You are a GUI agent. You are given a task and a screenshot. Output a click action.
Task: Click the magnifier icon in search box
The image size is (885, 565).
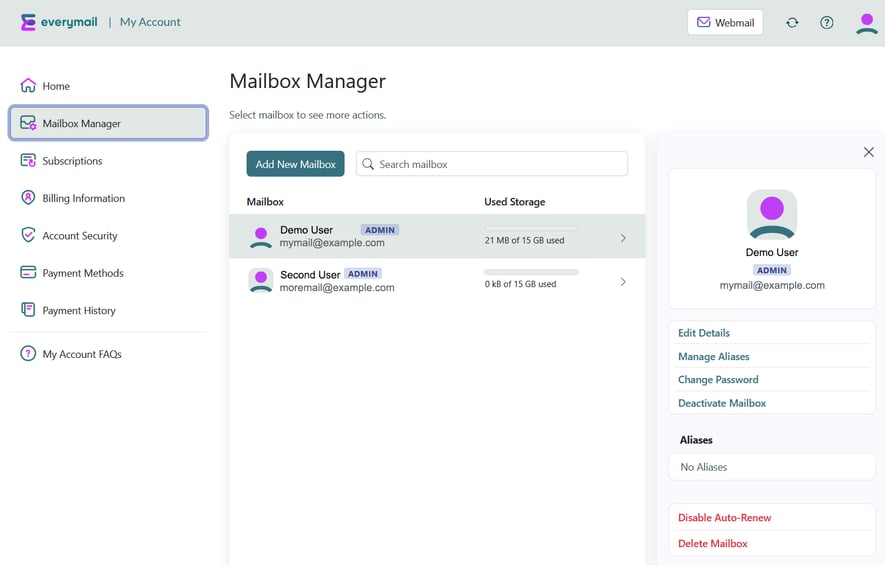[x=368, y=164]
